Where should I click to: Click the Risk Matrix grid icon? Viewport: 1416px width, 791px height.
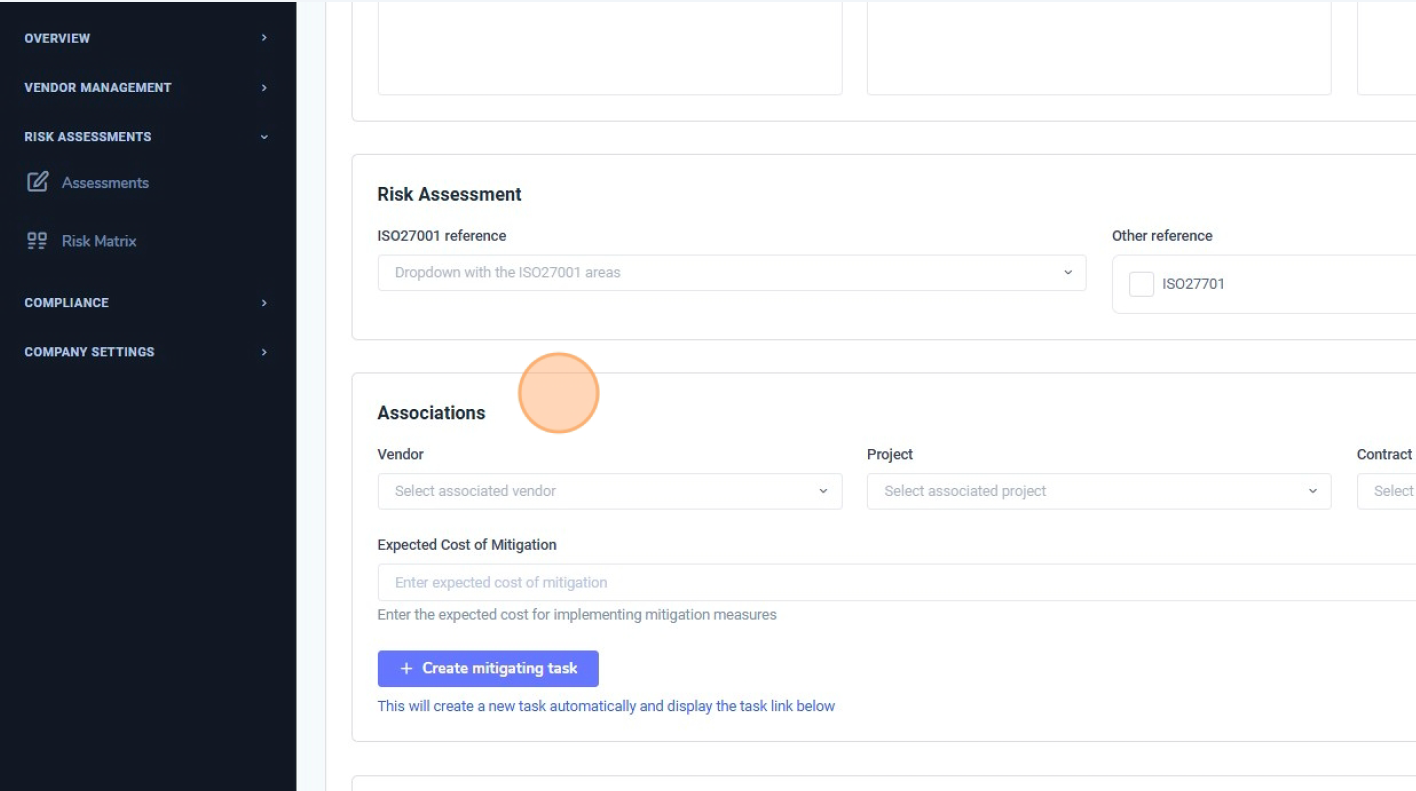[x=36, y=240]
